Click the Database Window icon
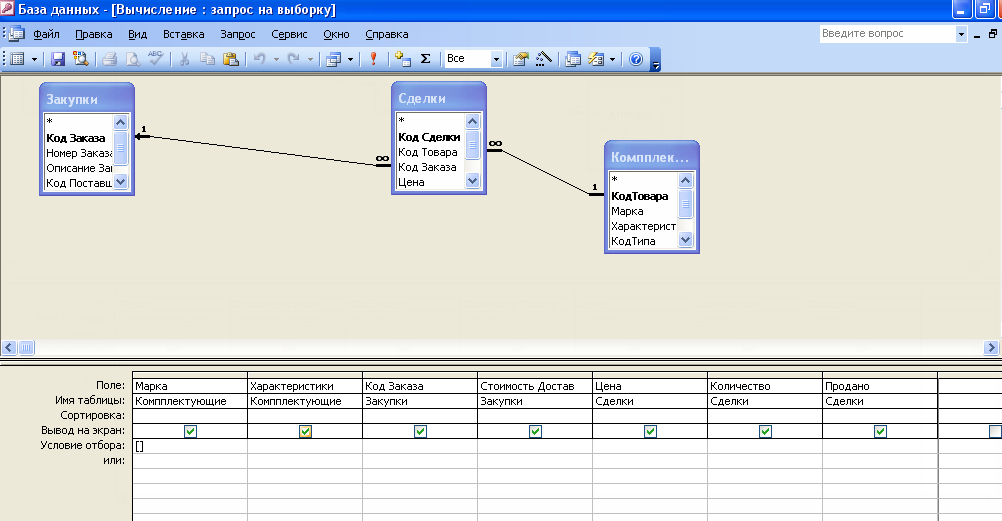The height and width of the screenshot is (521, 1002). 573,59
